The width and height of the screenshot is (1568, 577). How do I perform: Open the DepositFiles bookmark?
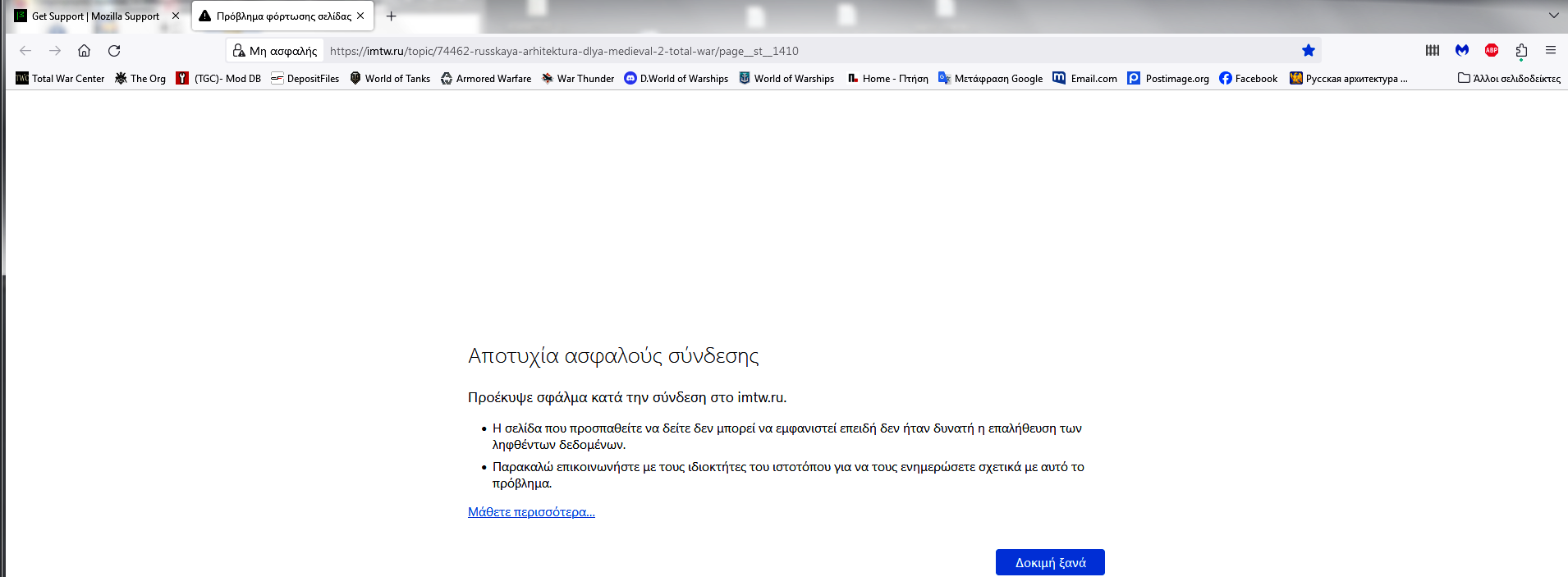305,79
